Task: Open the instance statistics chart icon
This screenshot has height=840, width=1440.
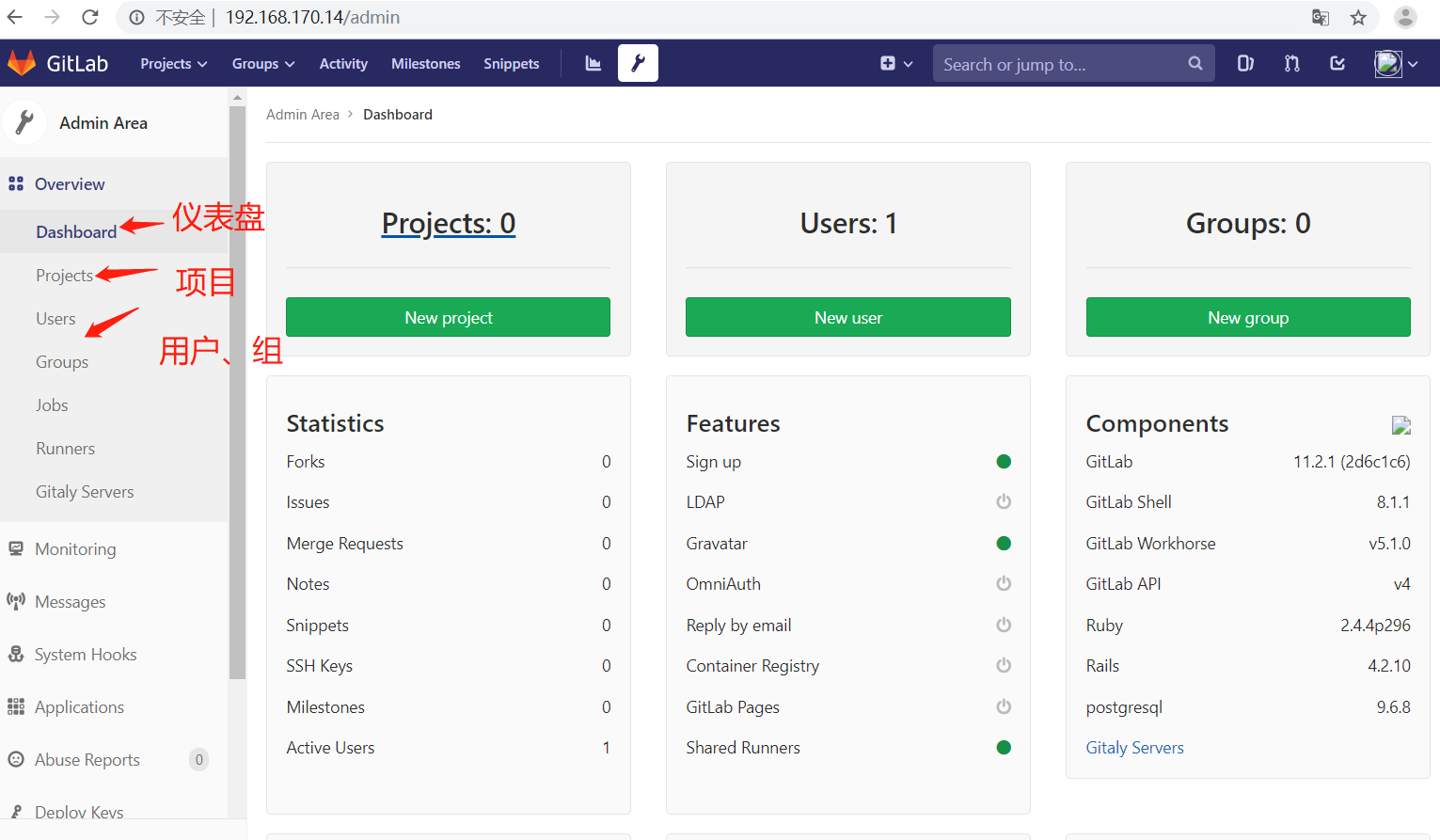Action: point(593,63)
